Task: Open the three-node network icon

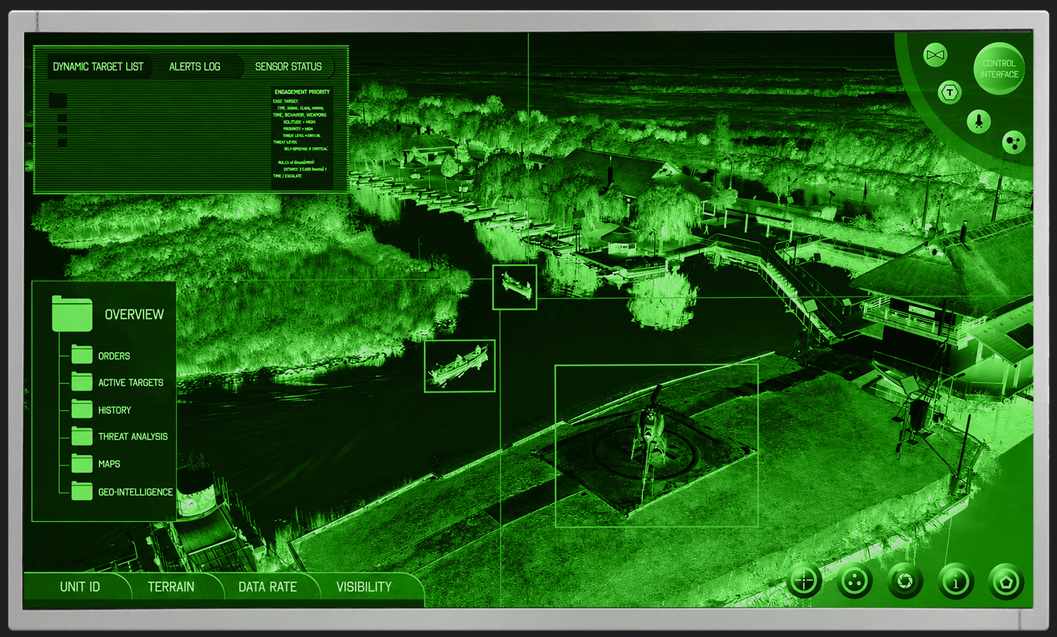Action: [x=1013, y=142]
